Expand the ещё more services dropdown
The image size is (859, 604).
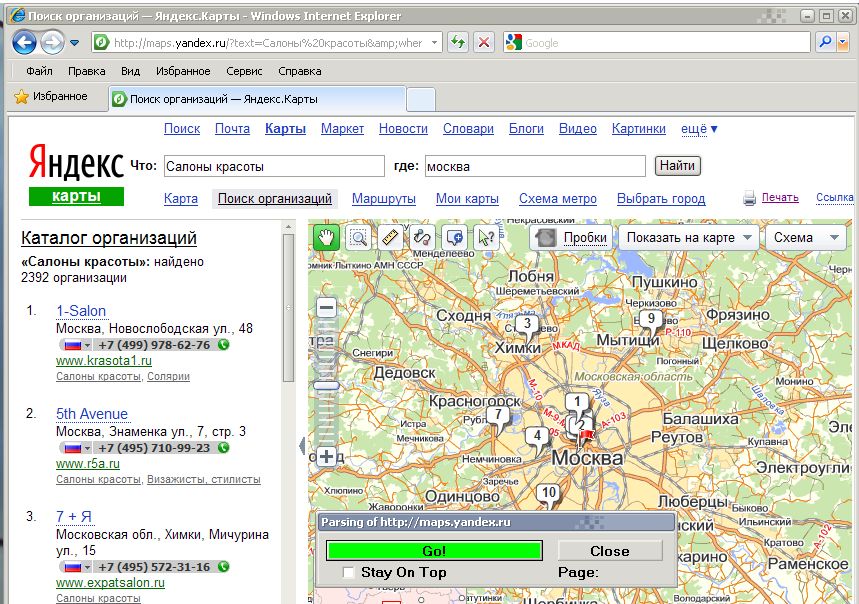click(x=699, y=129)
